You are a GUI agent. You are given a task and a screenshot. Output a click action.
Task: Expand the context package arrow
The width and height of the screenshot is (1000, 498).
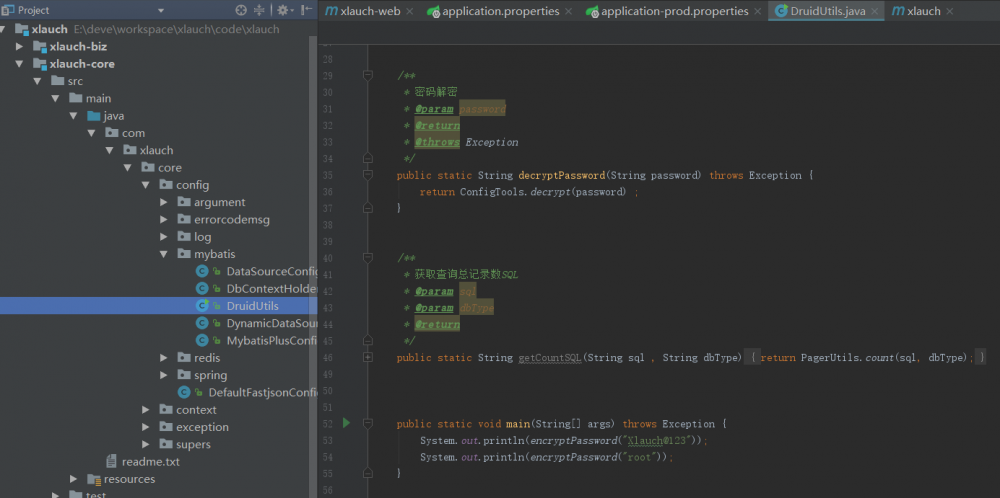[x=146, y=409]
